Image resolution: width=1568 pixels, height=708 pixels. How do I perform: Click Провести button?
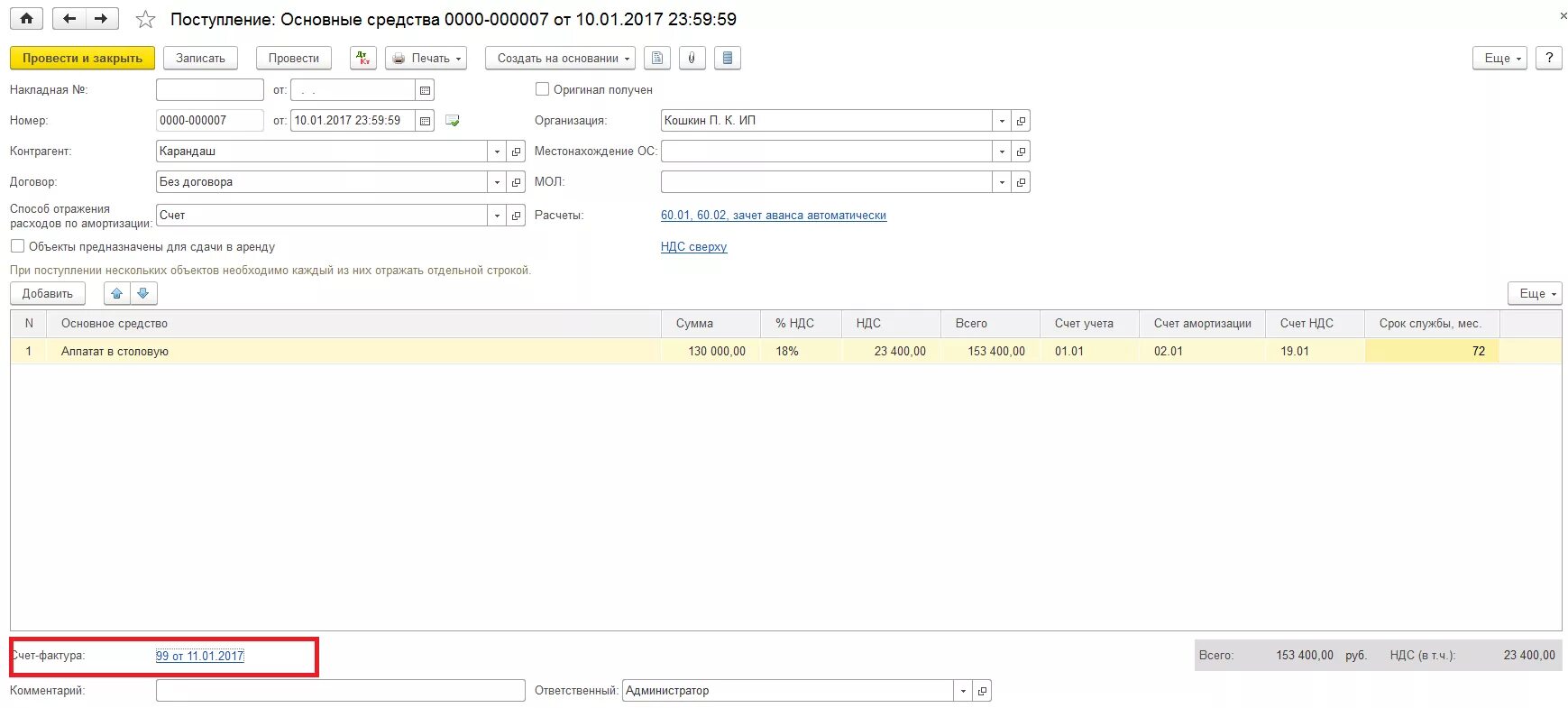click(294, 58)
